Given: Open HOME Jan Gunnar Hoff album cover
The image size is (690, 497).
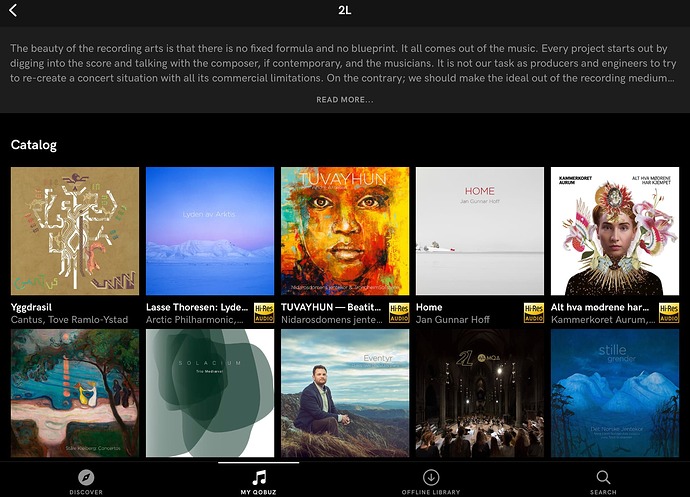Looking at the screenshot, I should pos(480,231).
